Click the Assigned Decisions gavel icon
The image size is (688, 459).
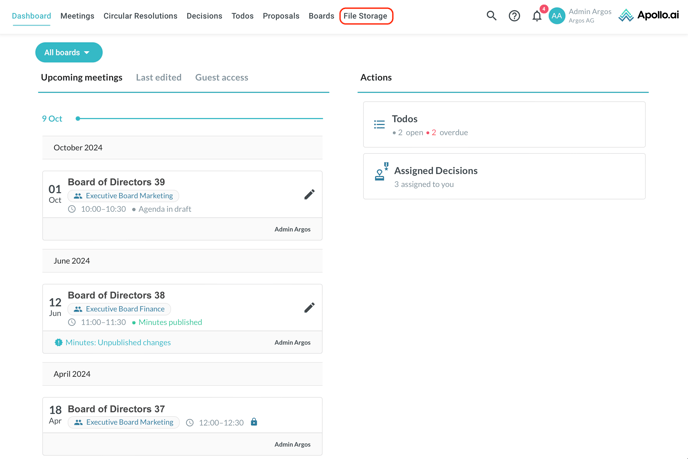point(380,173)
